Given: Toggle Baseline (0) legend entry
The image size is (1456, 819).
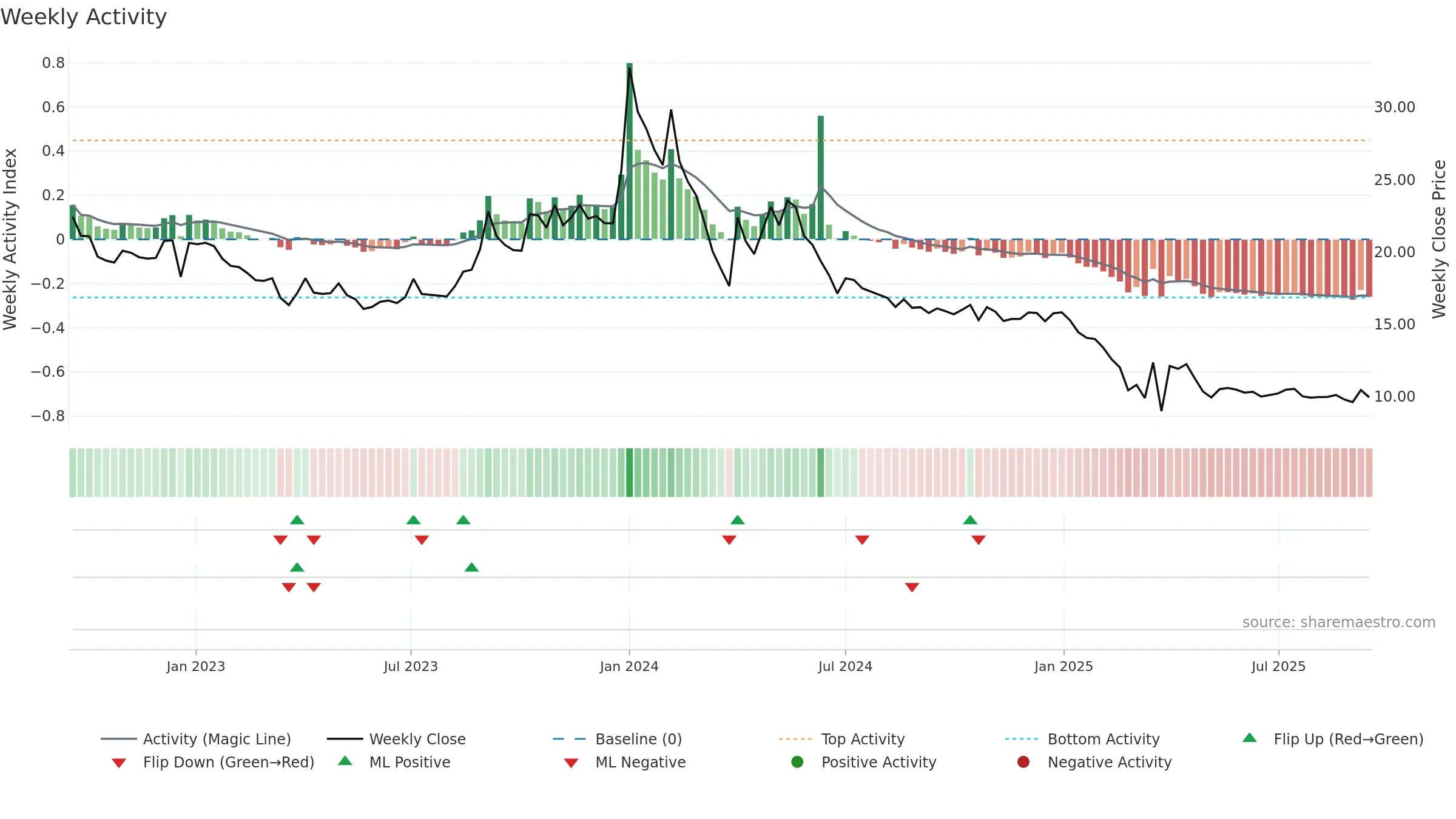Looking at the screenshot, I should [618, 739].
